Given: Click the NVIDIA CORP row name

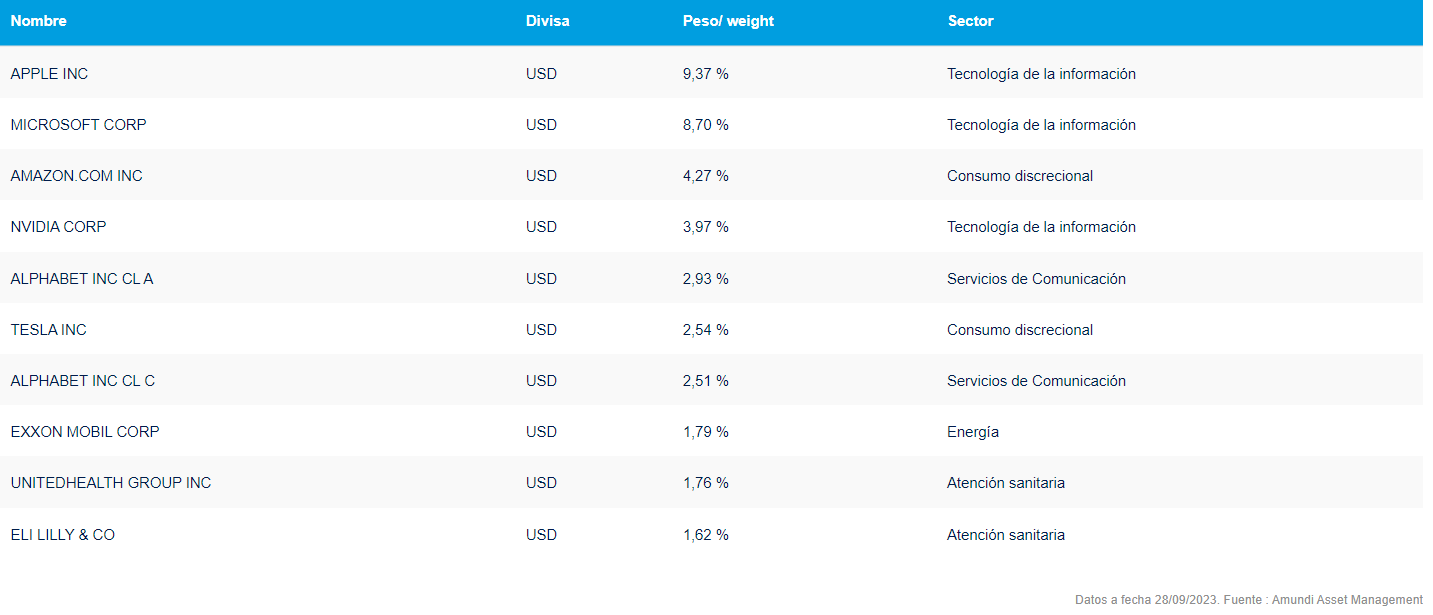Looking at the screenshot, I should click(58, 227).
